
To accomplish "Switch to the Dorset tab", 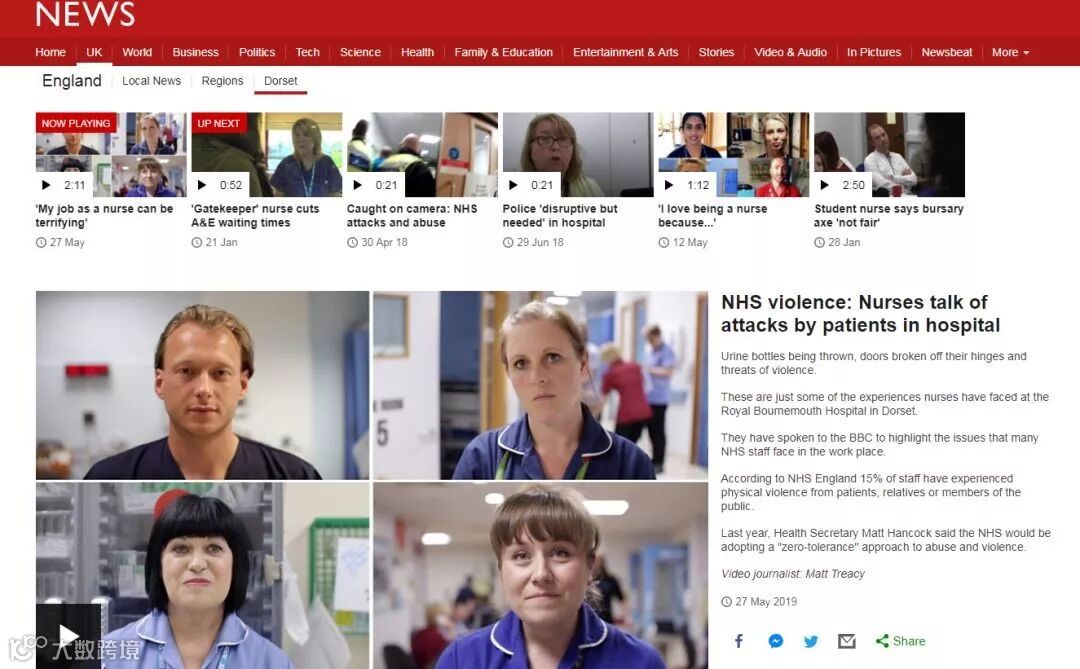I will coord(280,81).
